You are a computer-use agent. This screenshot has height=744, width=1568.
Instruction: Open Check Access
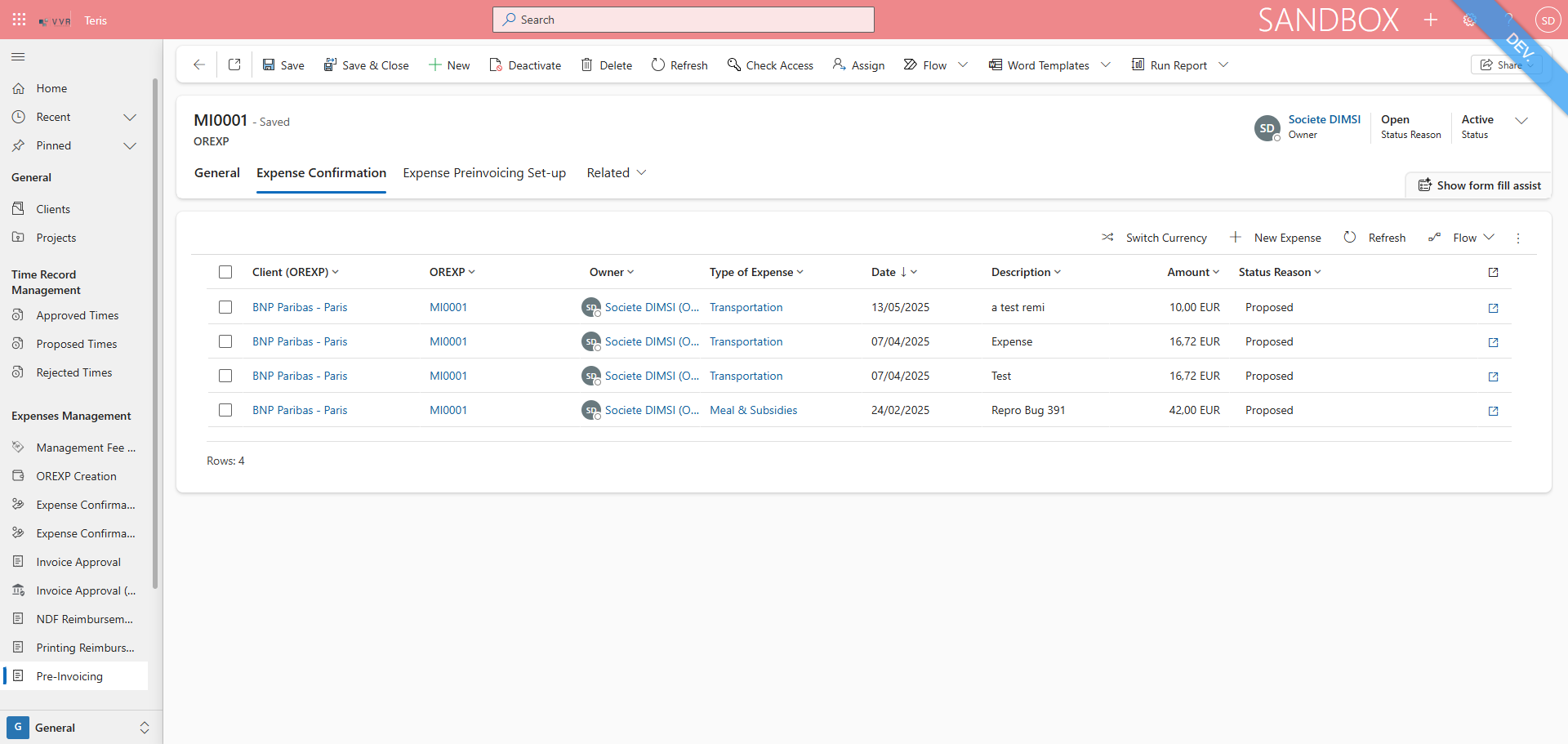pyautogui.click(x=770, y=65)
